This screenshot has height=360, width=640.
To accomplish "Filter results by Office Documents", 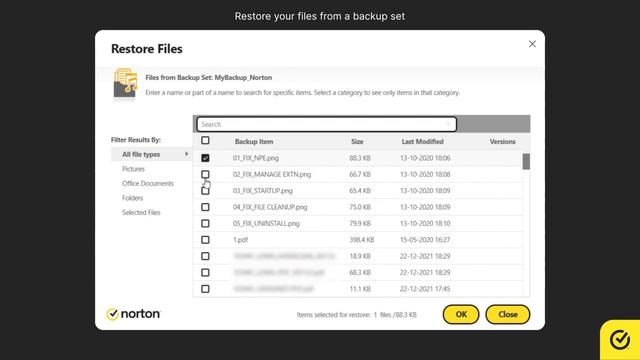I will pyautogui.click(x=147, y=184).
